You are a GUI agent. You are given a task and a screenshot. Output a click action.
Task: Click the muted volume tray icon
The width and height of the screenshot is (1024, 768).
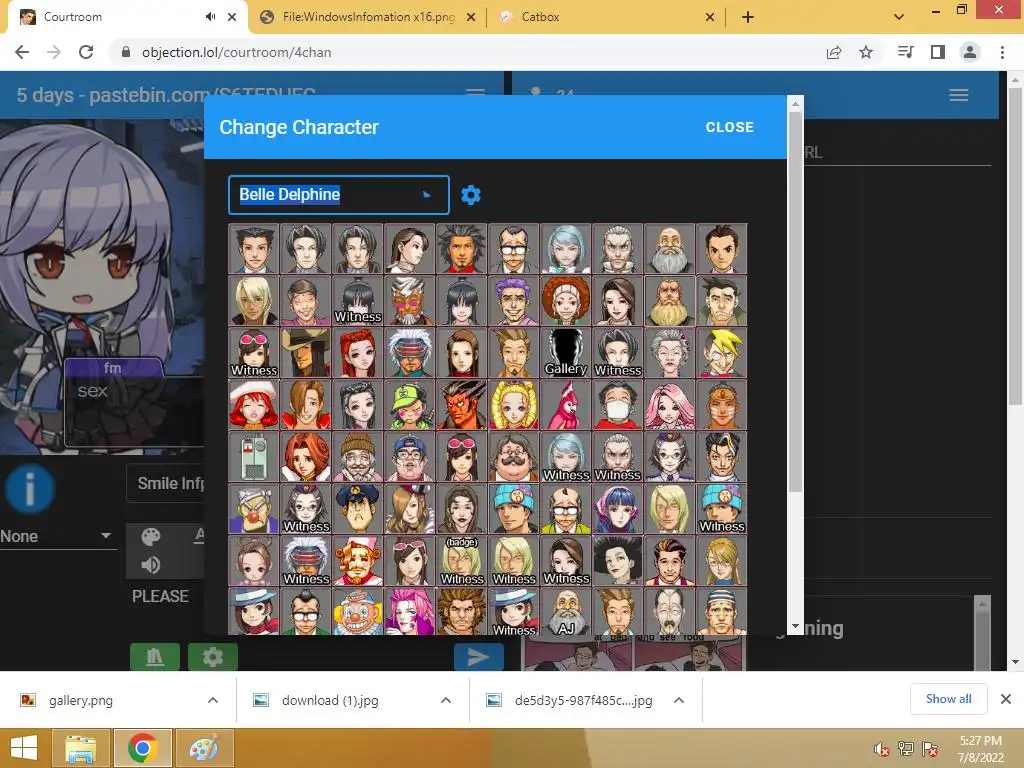882,750
